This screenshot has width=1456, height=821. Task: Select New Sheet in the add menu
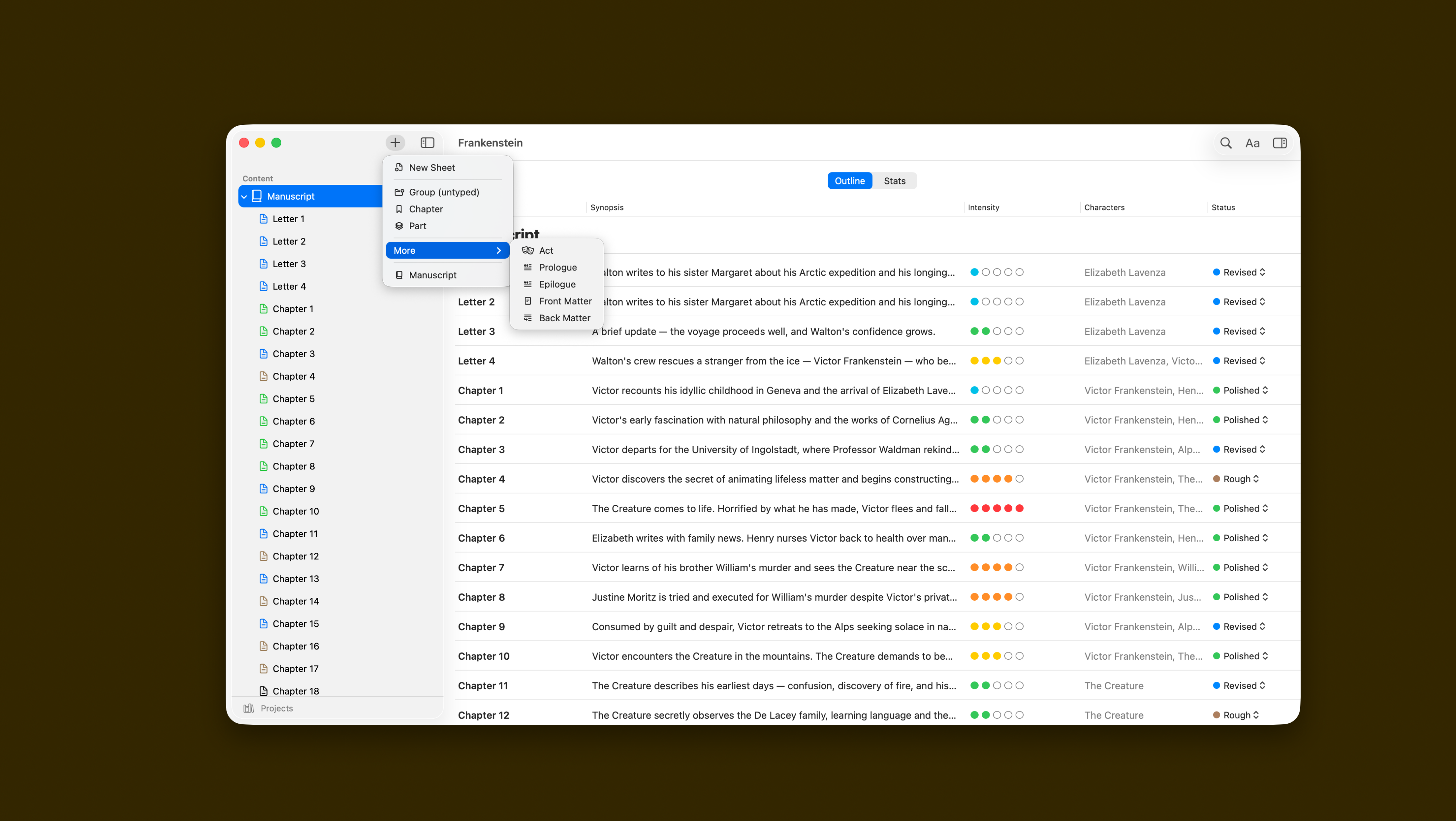click(x=431, y=168)
